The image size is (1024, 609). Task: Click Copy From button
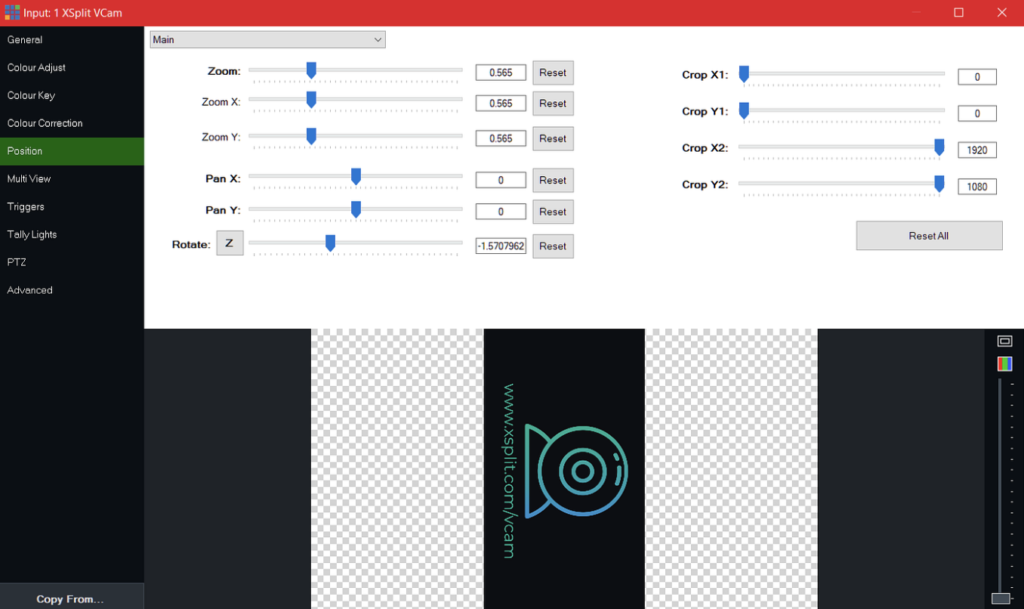[x=72, y=599]
